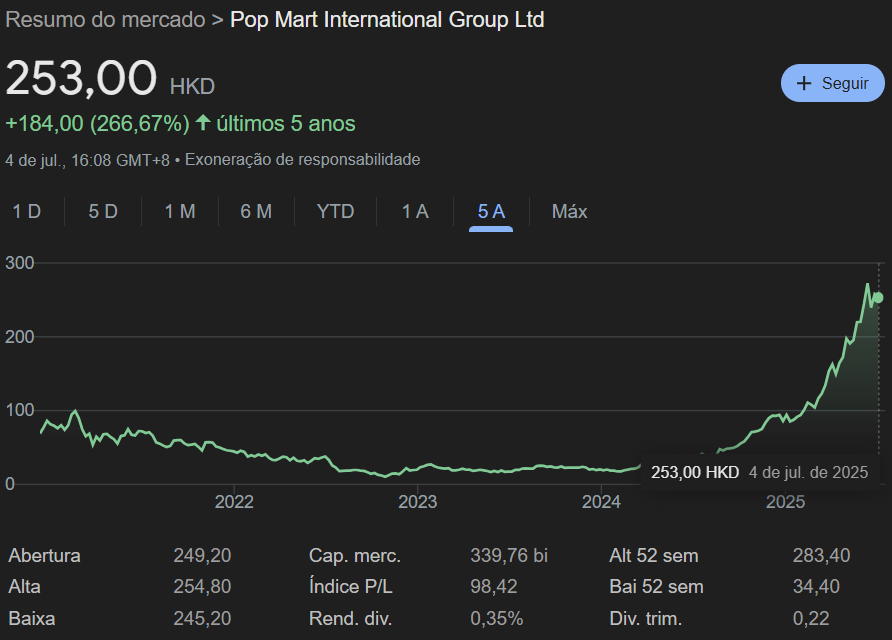
Task: Click the 2023 x-axis label
Action: coord(418,502)
